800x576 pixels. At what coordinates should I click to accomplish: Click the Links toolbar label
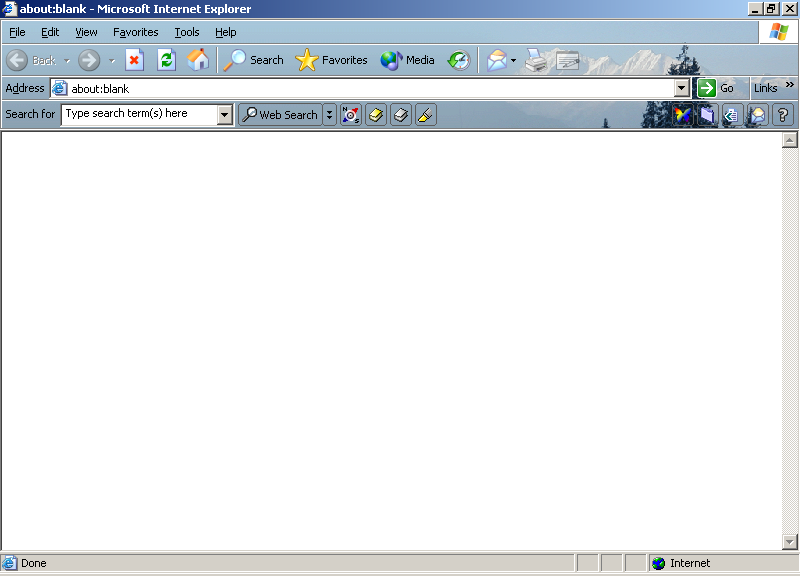765,88
